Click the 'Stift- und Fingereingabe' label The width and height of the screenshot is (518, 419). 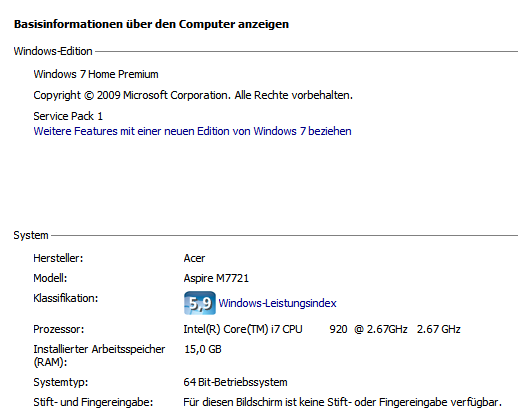pyautogui.click(x=93, y=402)
